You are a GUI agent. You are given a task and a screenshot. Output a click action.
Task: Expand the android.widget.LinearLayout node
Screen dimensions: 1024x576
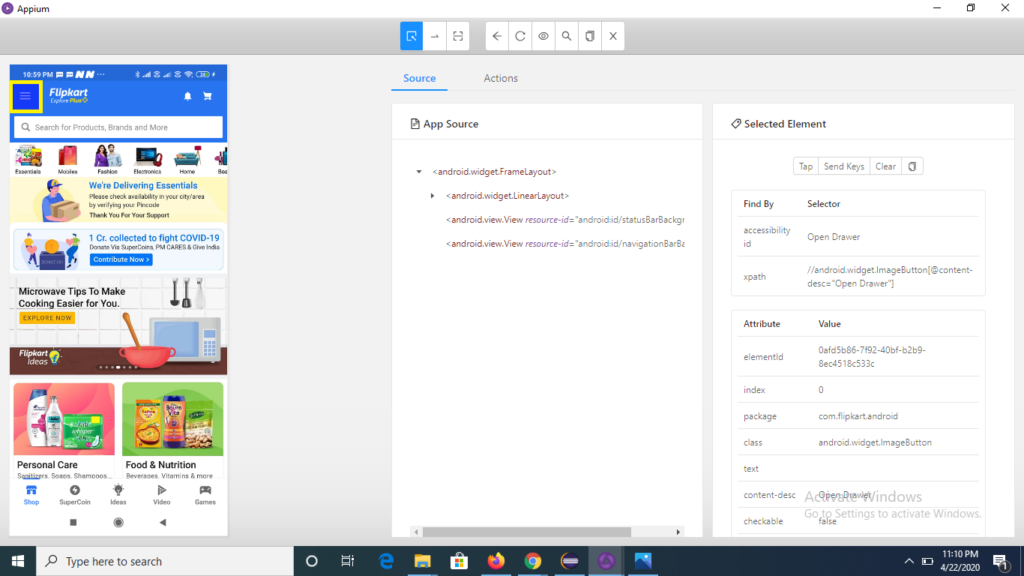click(432, 196)
